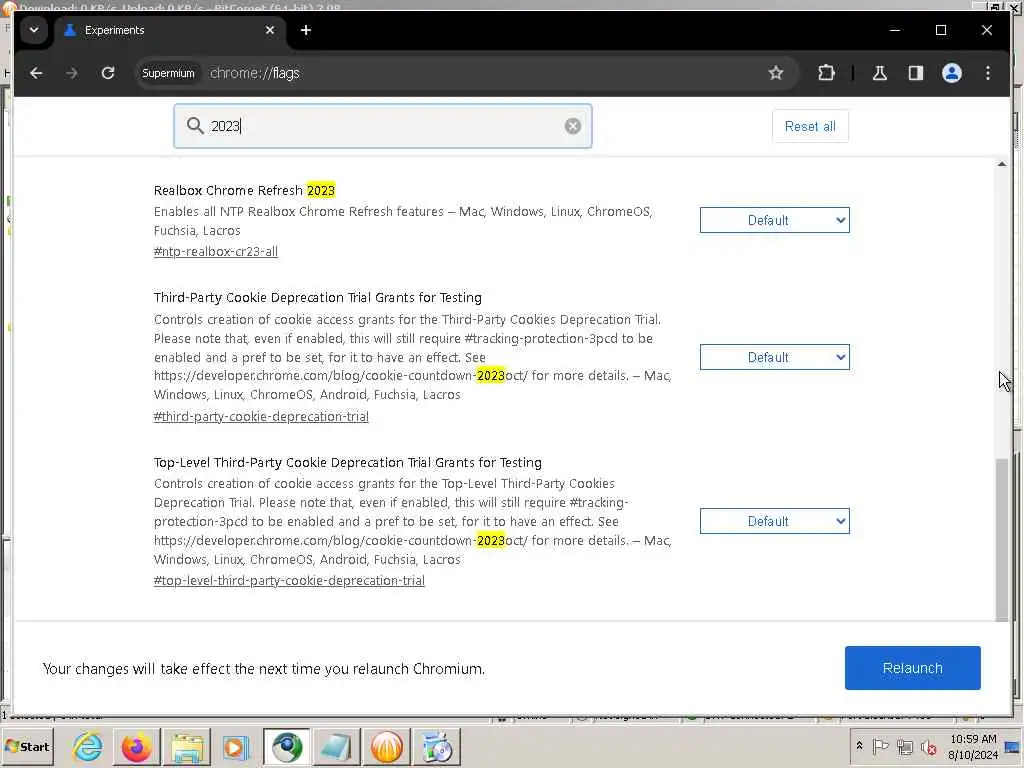
Task: Add a new tab with the plus button
Action: click(306, 30)
